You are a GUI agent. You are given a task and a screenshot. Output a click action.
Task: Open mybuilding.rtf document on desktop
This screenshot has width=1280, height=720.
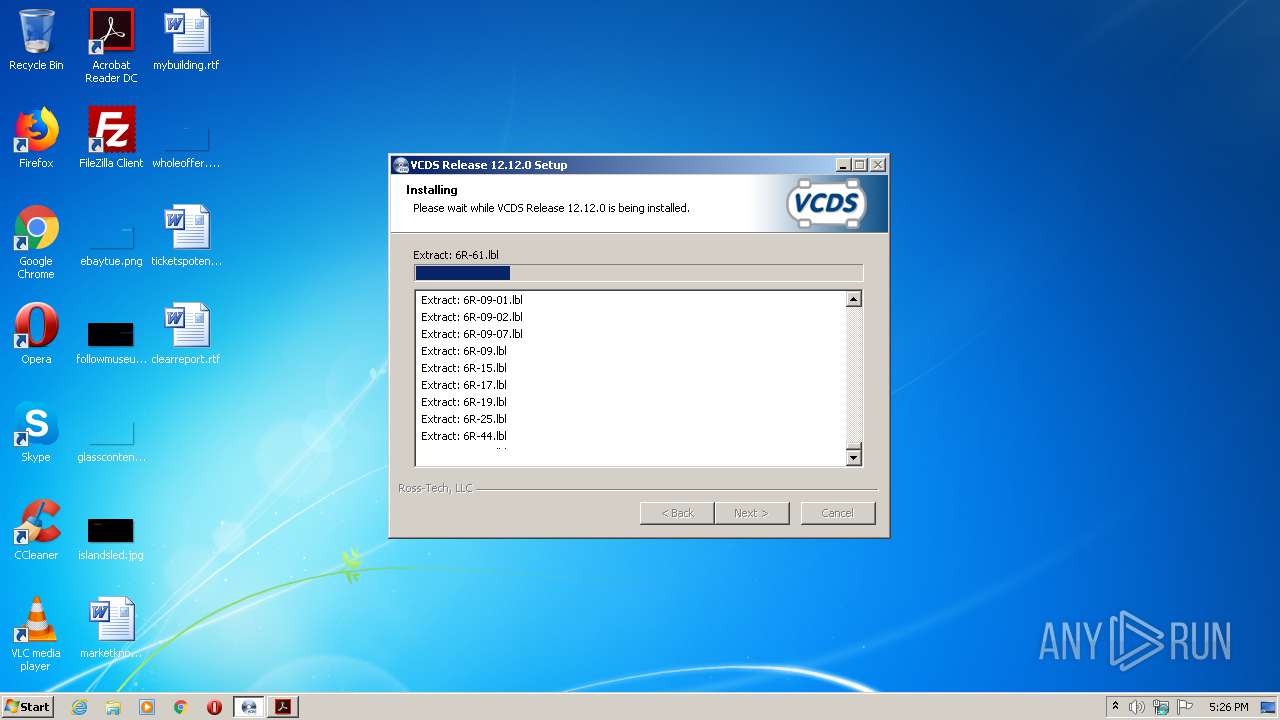point(186,40)
